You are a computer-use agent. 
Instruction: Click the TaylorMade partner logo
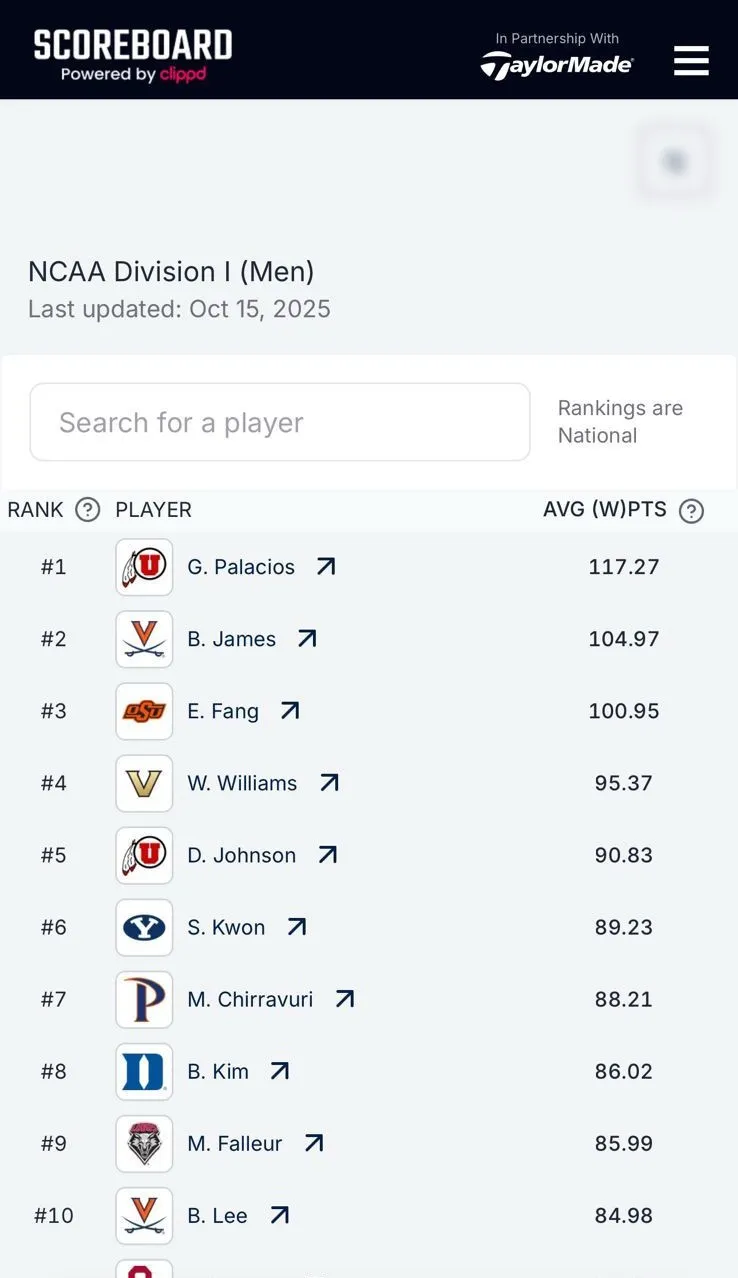[x=557, y=65]
